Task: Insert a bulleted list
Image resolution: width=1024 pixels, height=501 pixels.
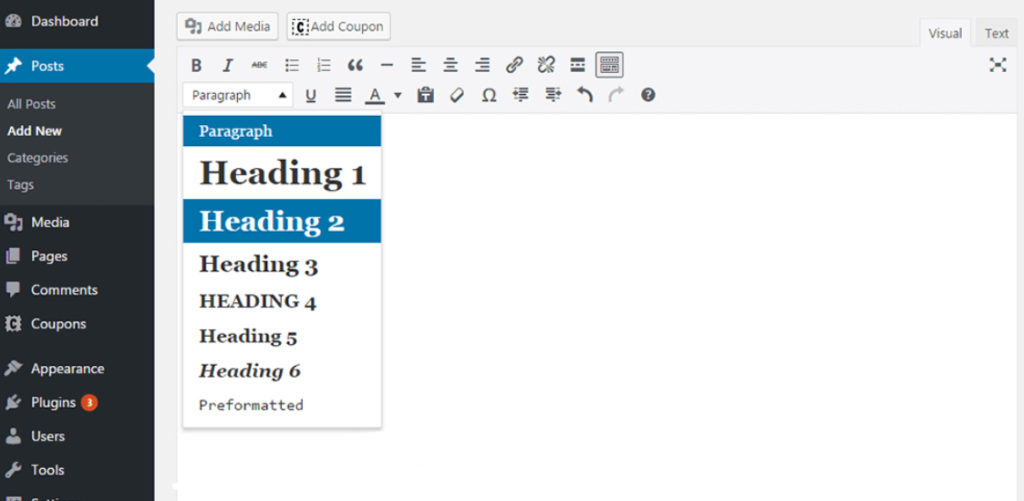Action: click(292, 65)
